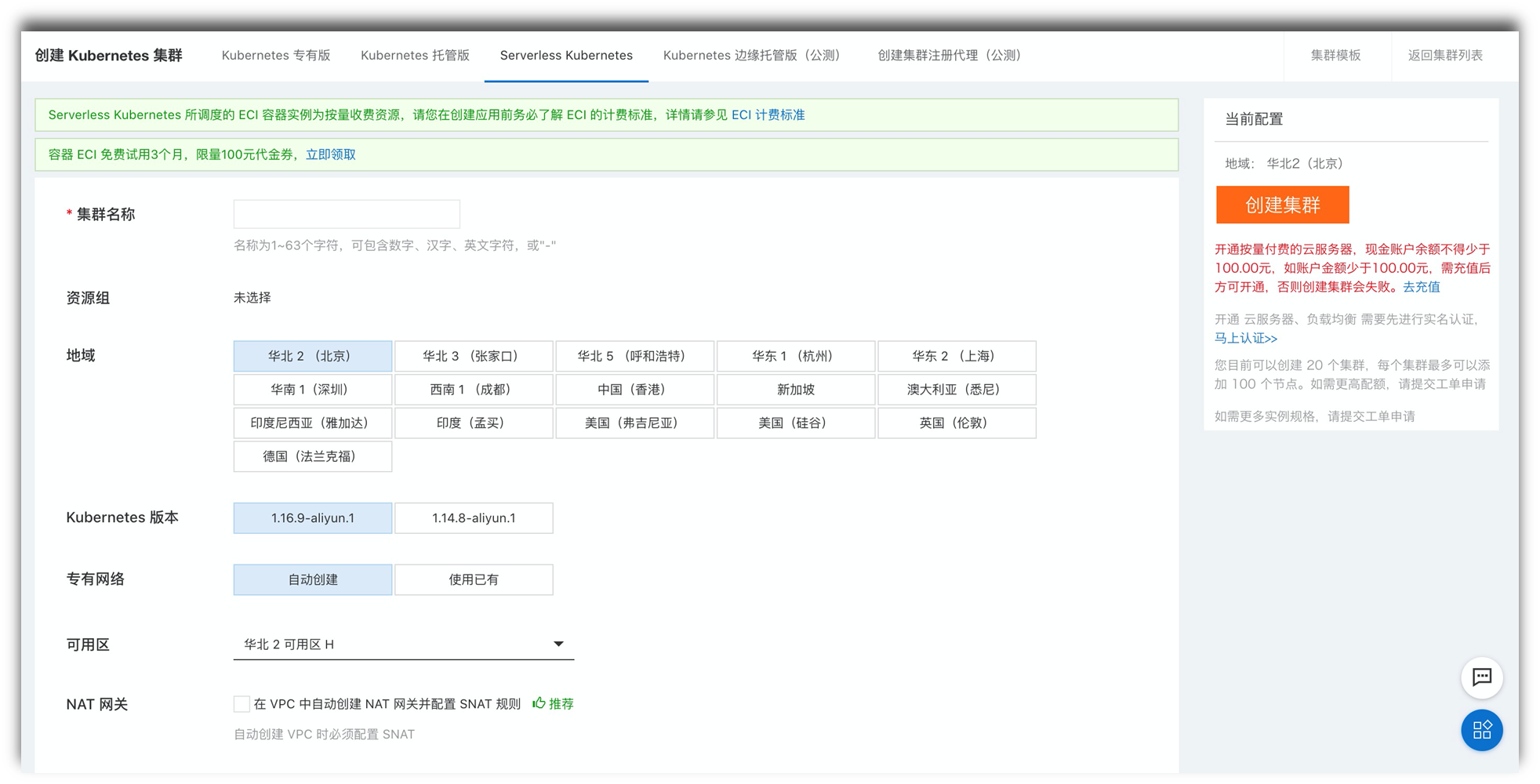This screenshot has width=1540, height=784.
Task: Select region 华北 3（张家口）
Action: (x=474, y=356)
